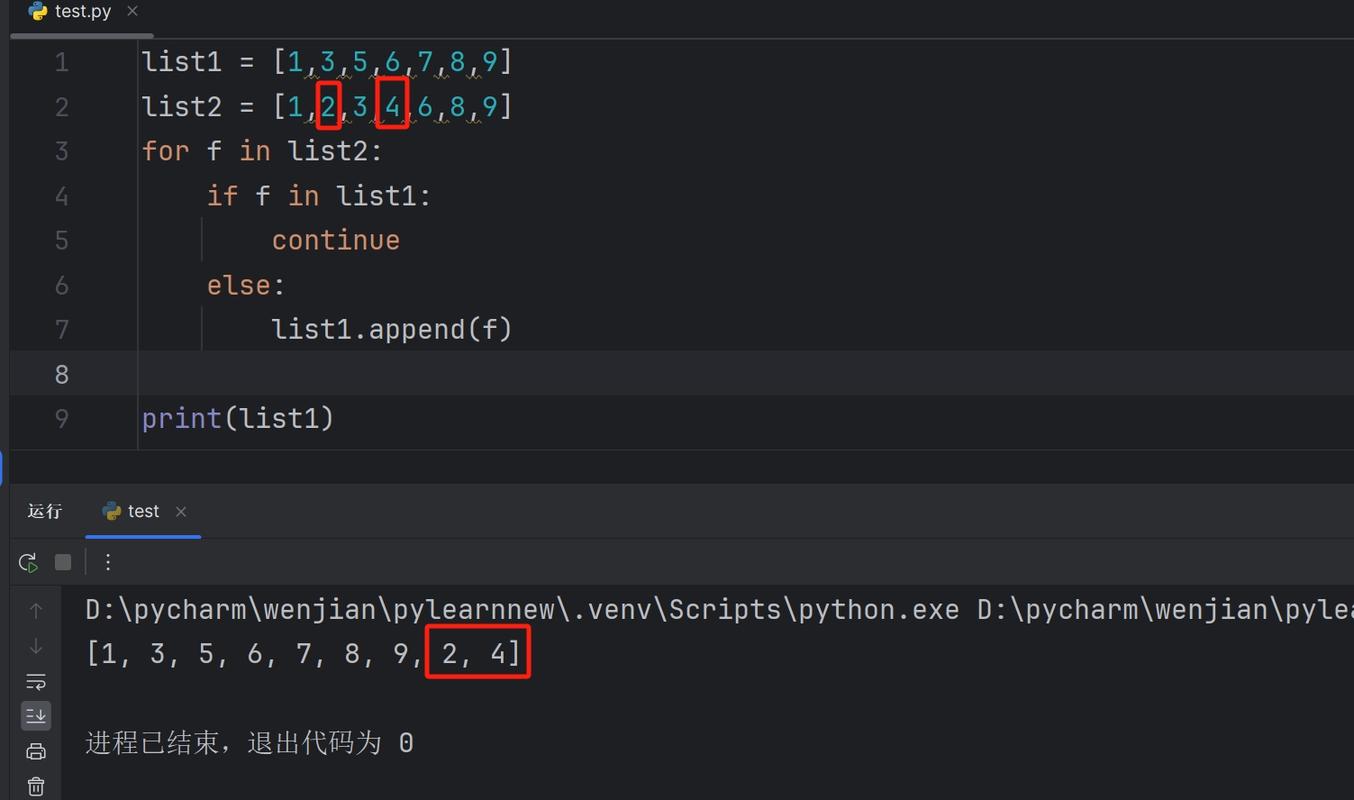This screenshot has width=1354, height=800.
Task: Select the test run console tab
Action: (142, 511)
